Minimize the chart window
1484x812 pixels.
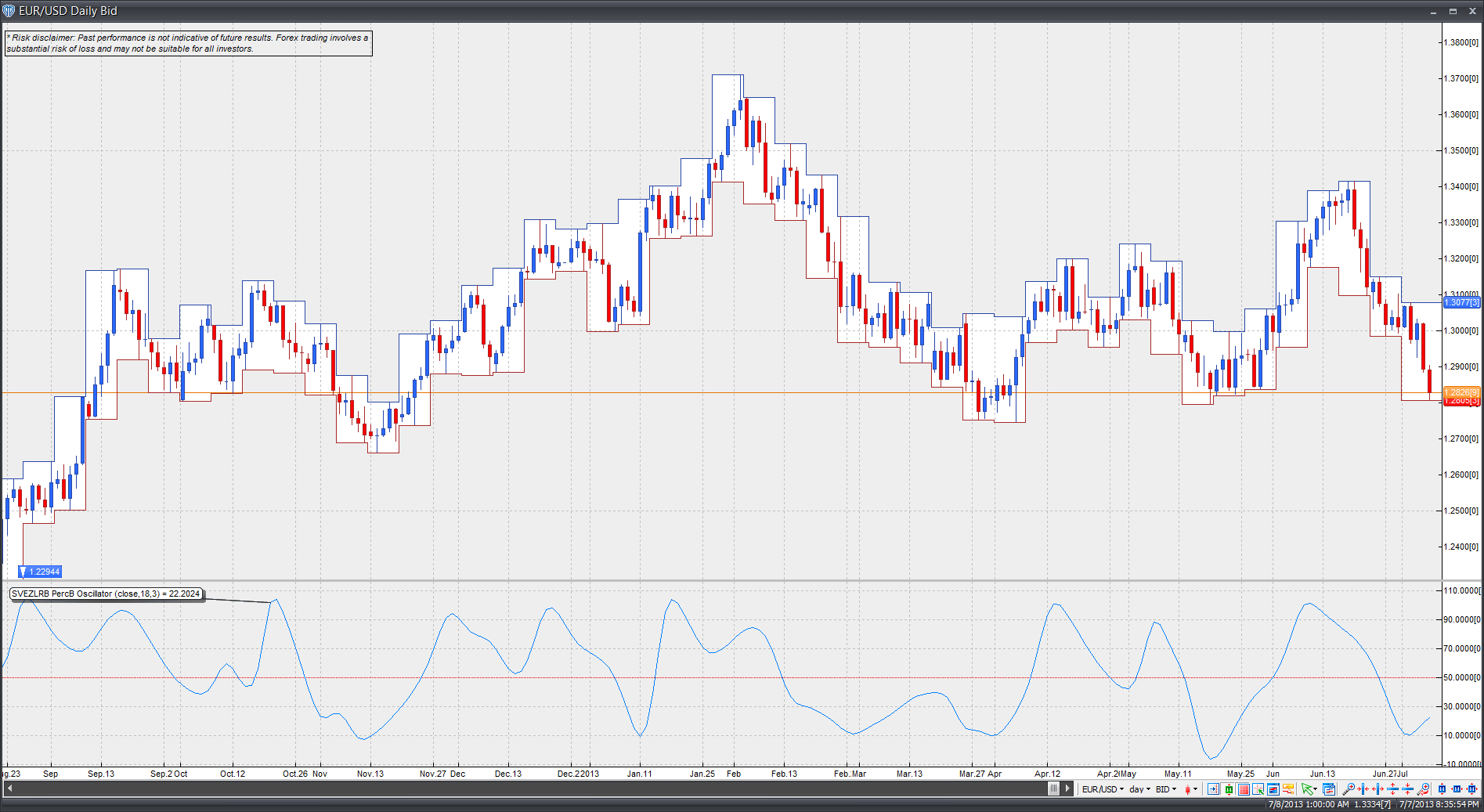(1434, 12)
